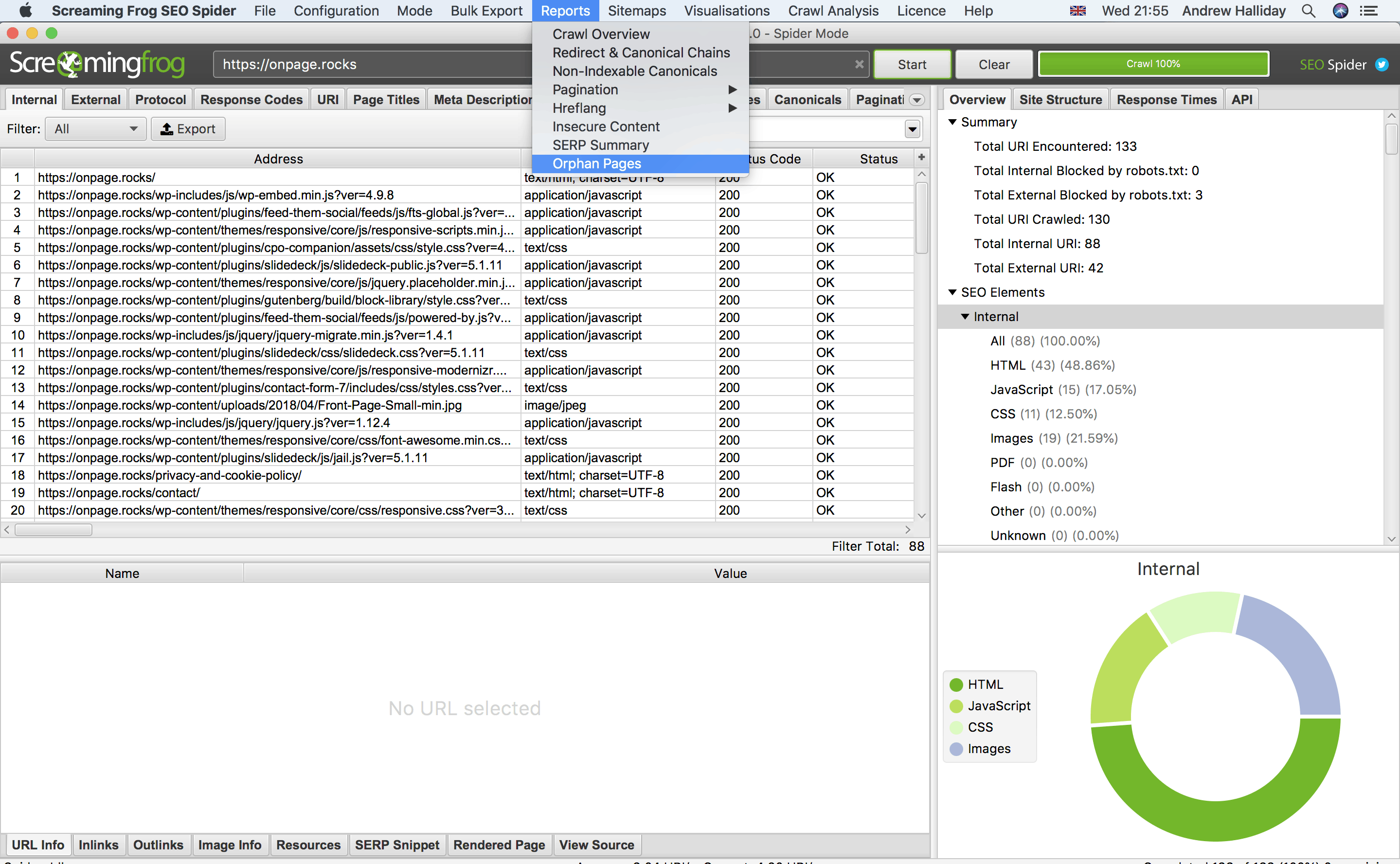Open the Visualisations menu
The image size is (1400, 864).
[727, 11]
